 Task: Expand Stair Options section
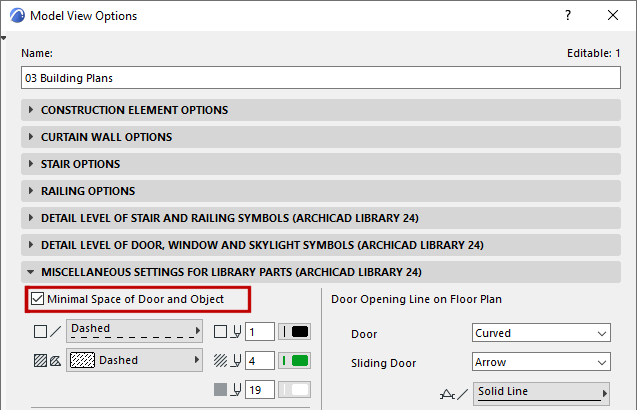click(x=321, y=164)
